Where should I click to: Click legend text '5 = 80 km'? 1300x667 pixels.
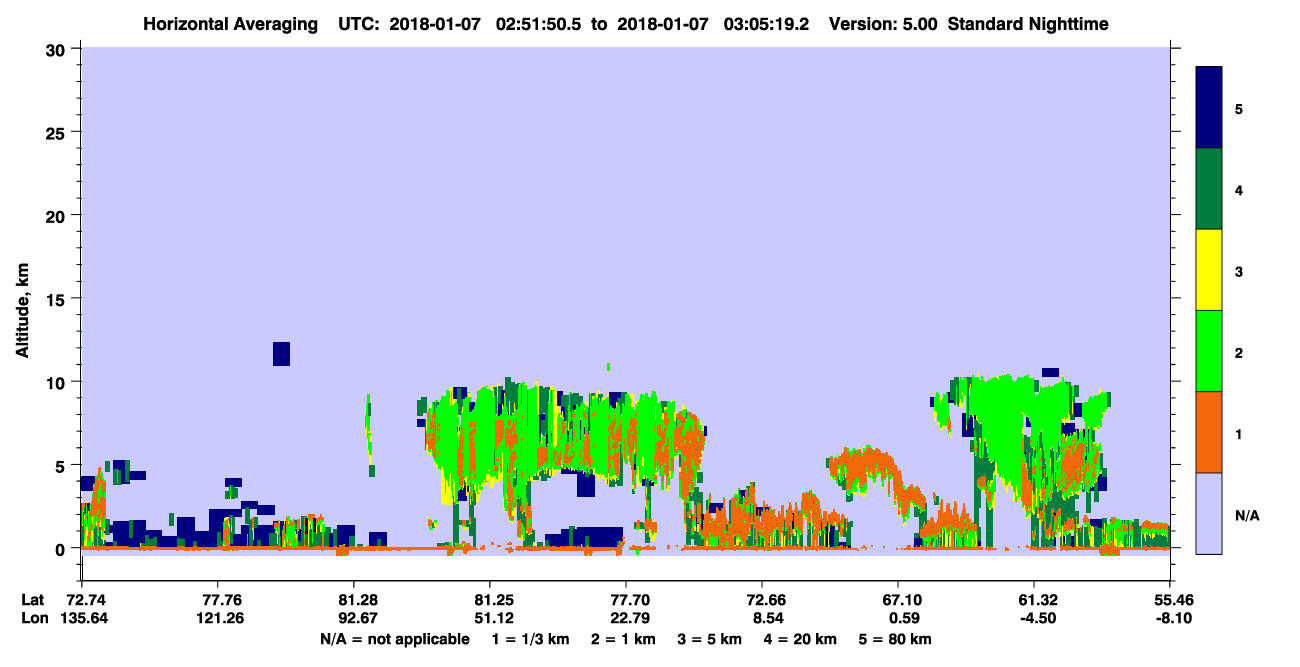coord(893,640)
